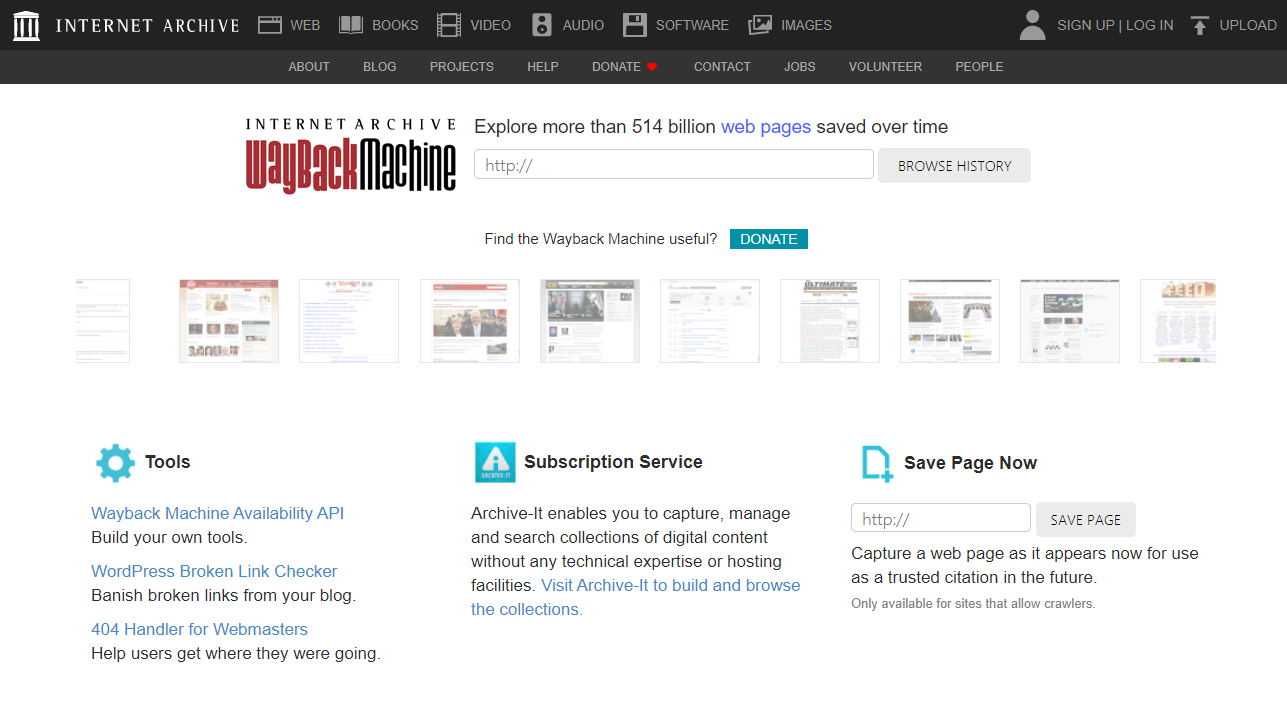
Task: Open the Ultimate site thumbnail
Action: 830,321
